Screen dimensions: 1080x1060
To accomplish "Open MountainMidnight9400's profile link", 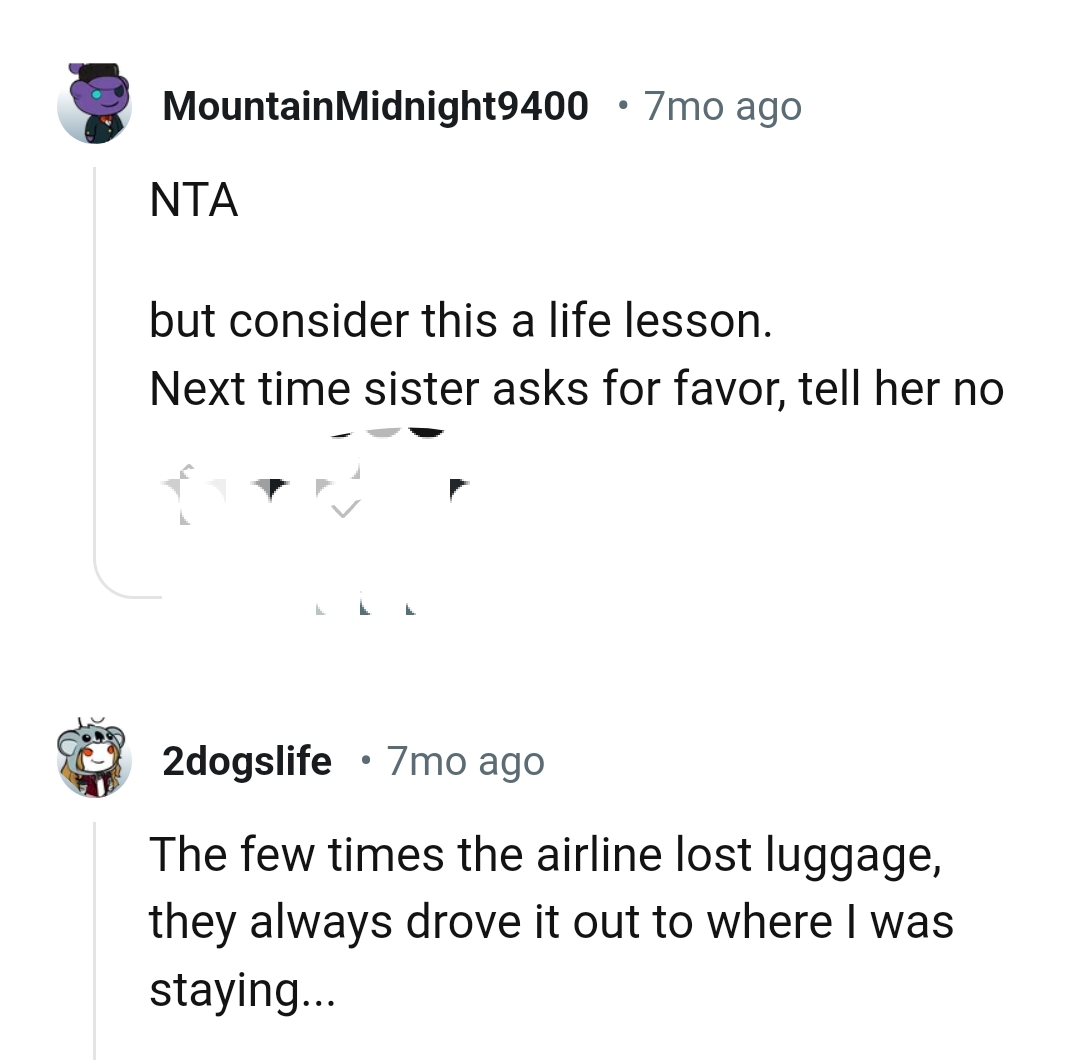I will pos(376,106).
